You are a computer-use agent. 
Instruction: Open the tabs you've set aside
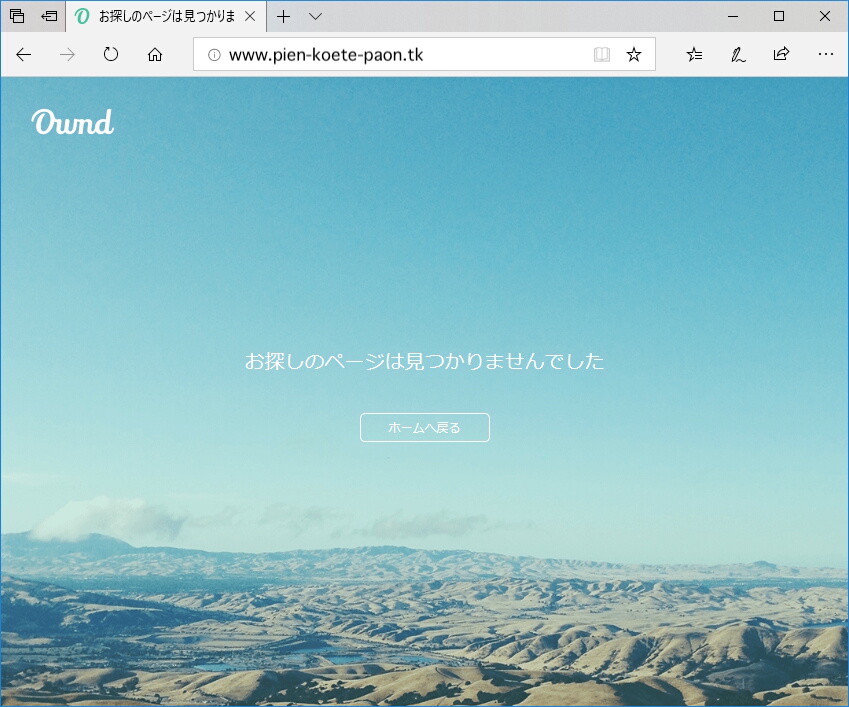coord(17,16)
